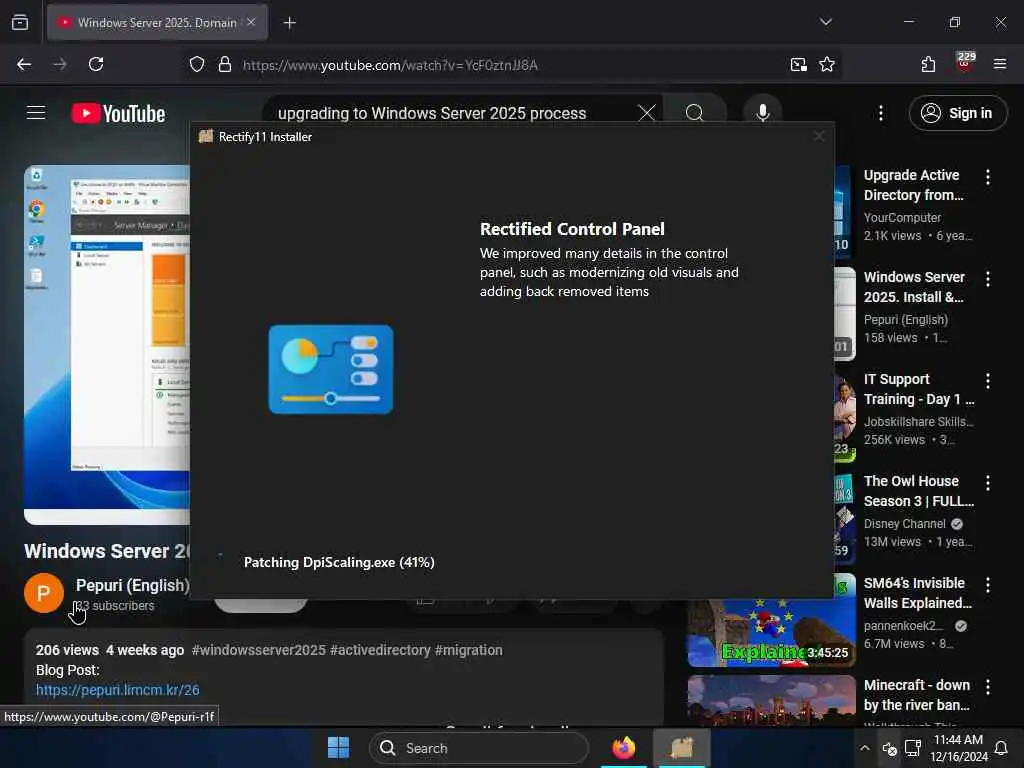The image size is (1024, 768).
Task: Open the tracking protection shield icon
Action: [197, 65]
